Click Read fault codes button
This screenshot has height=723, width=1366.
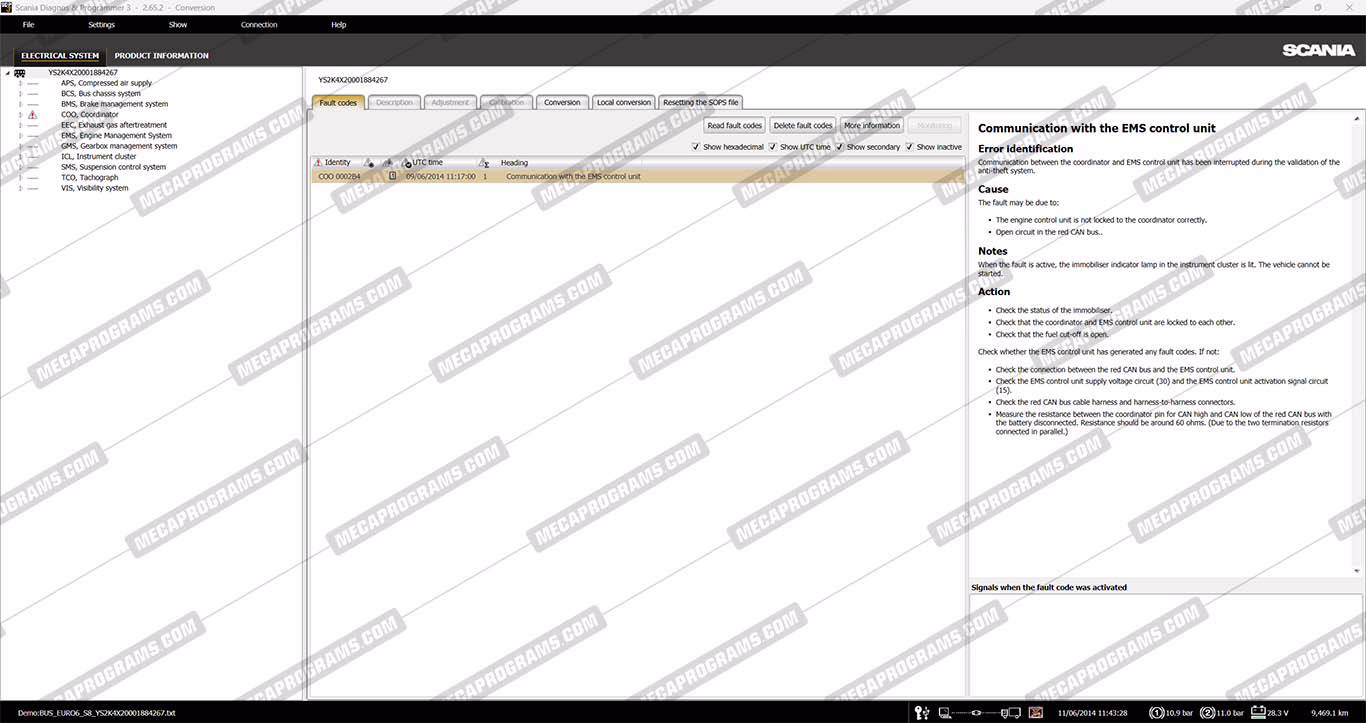pyautogui.click(x=735, y=125)
